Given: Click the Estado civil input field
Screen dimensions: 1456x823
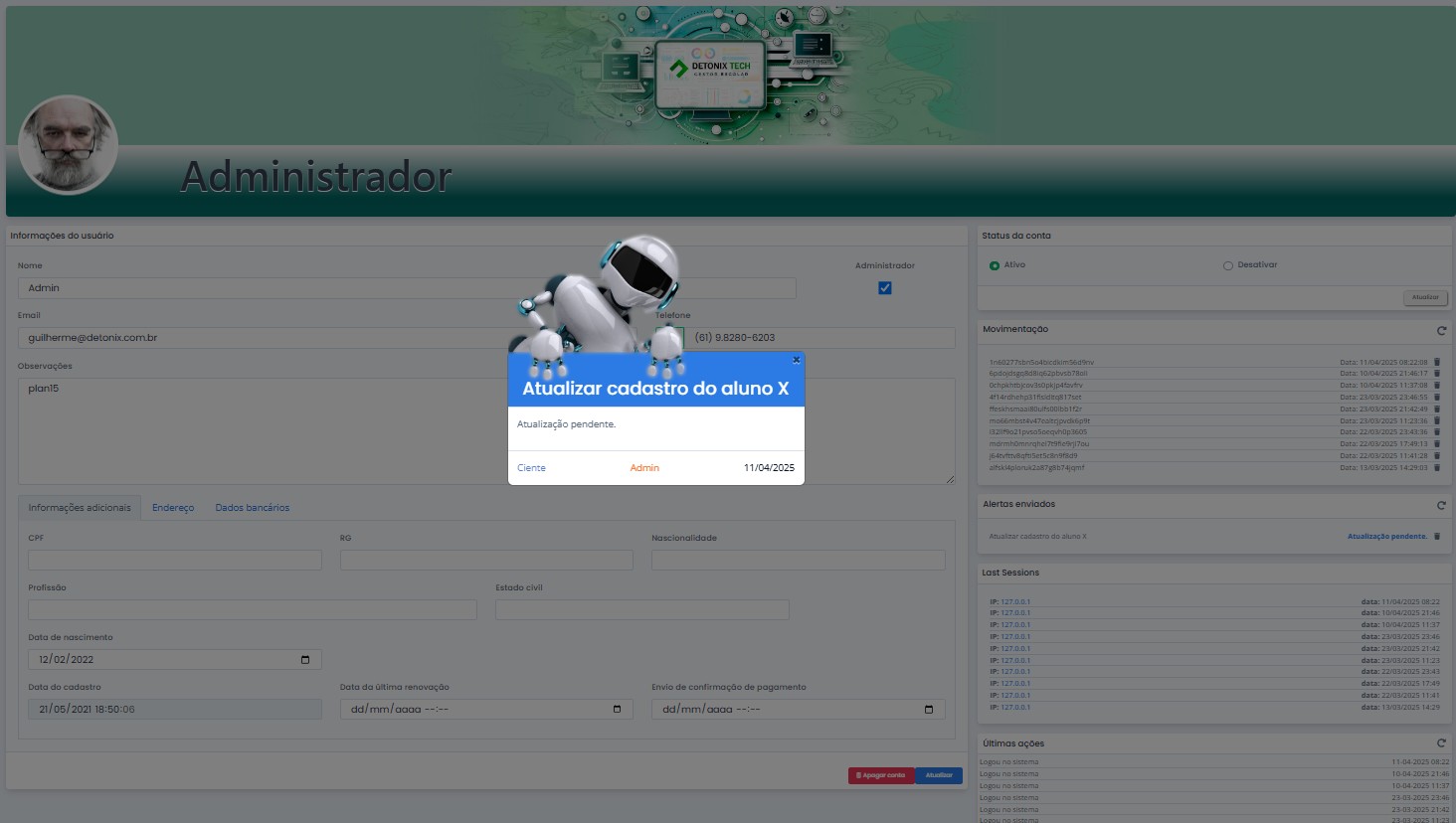Looking at the screenshot, I should click(642, 609).
